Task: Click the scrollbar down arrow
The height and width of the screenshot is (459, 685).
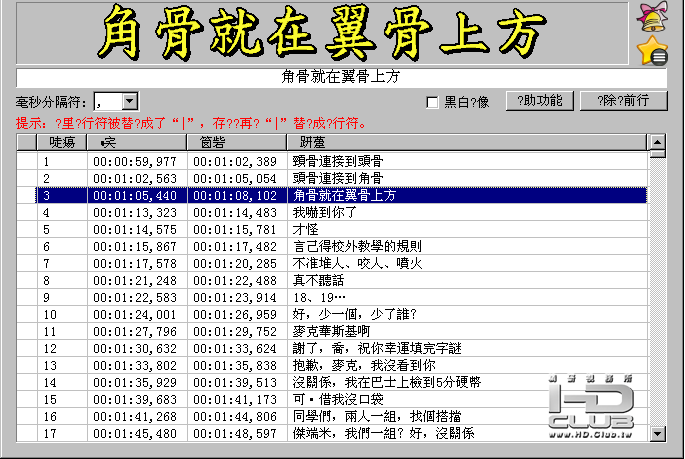Action: [x=657, y=434]
